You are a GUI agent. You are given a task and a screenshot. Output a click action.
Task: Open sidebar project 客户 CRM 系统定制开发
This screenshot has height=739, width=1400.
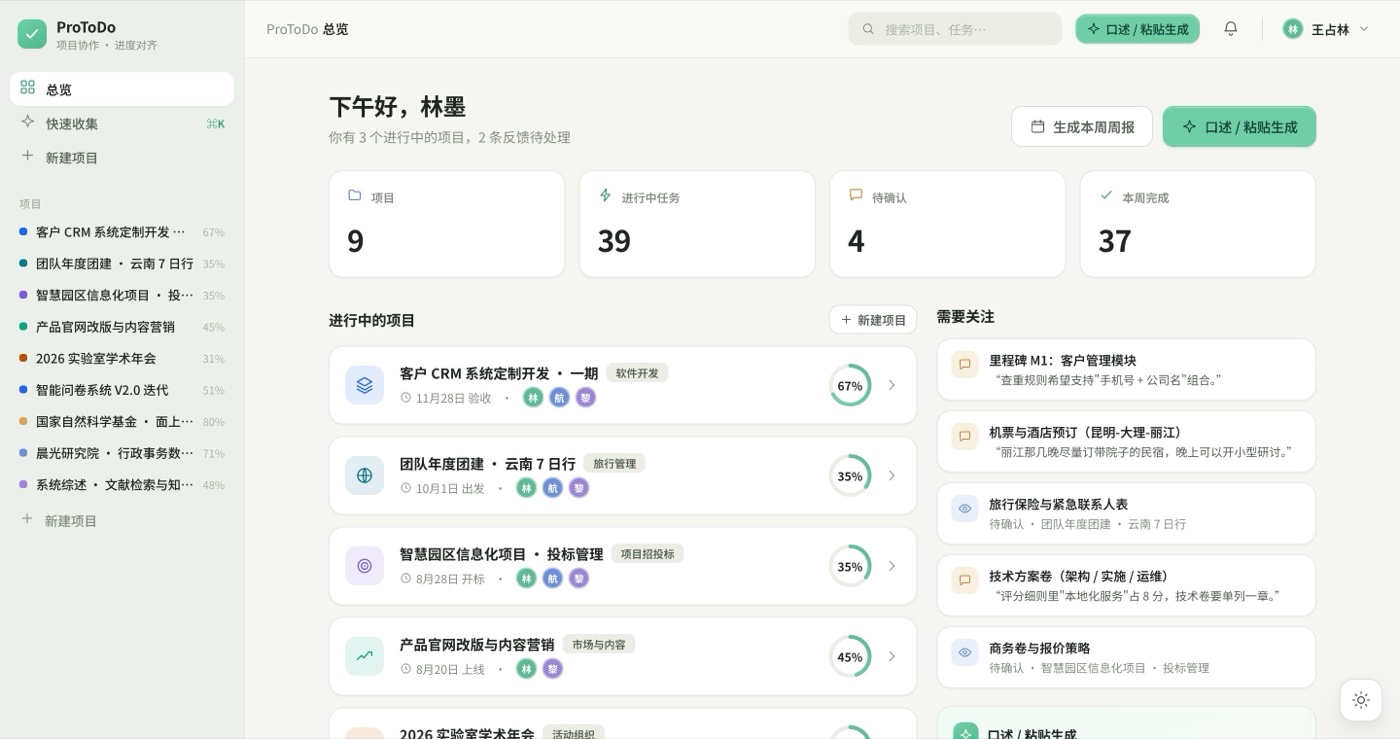pyautogui.click(x=122, y=232)
